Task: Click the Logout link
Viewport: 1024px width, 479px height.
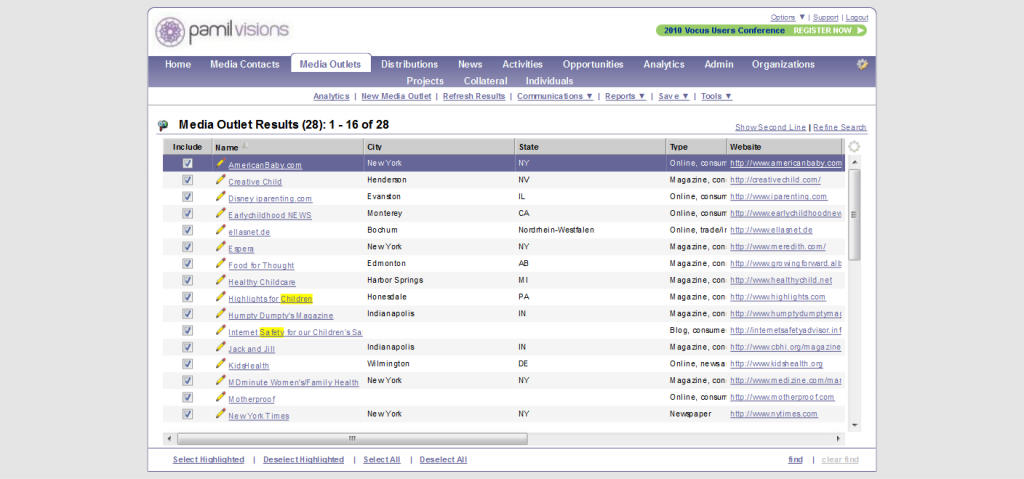Action: (857, 18)
